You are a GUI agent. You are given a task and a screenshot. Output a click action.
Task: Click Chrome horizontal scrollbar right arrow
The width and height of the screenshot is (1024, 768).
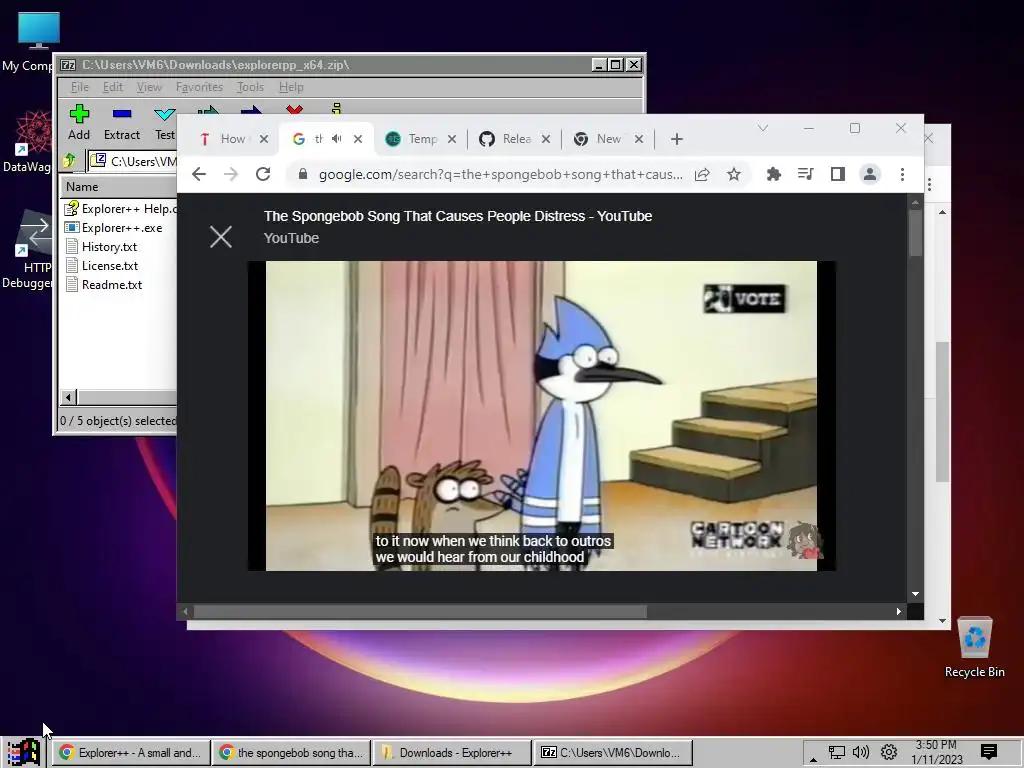click(899, 611)
